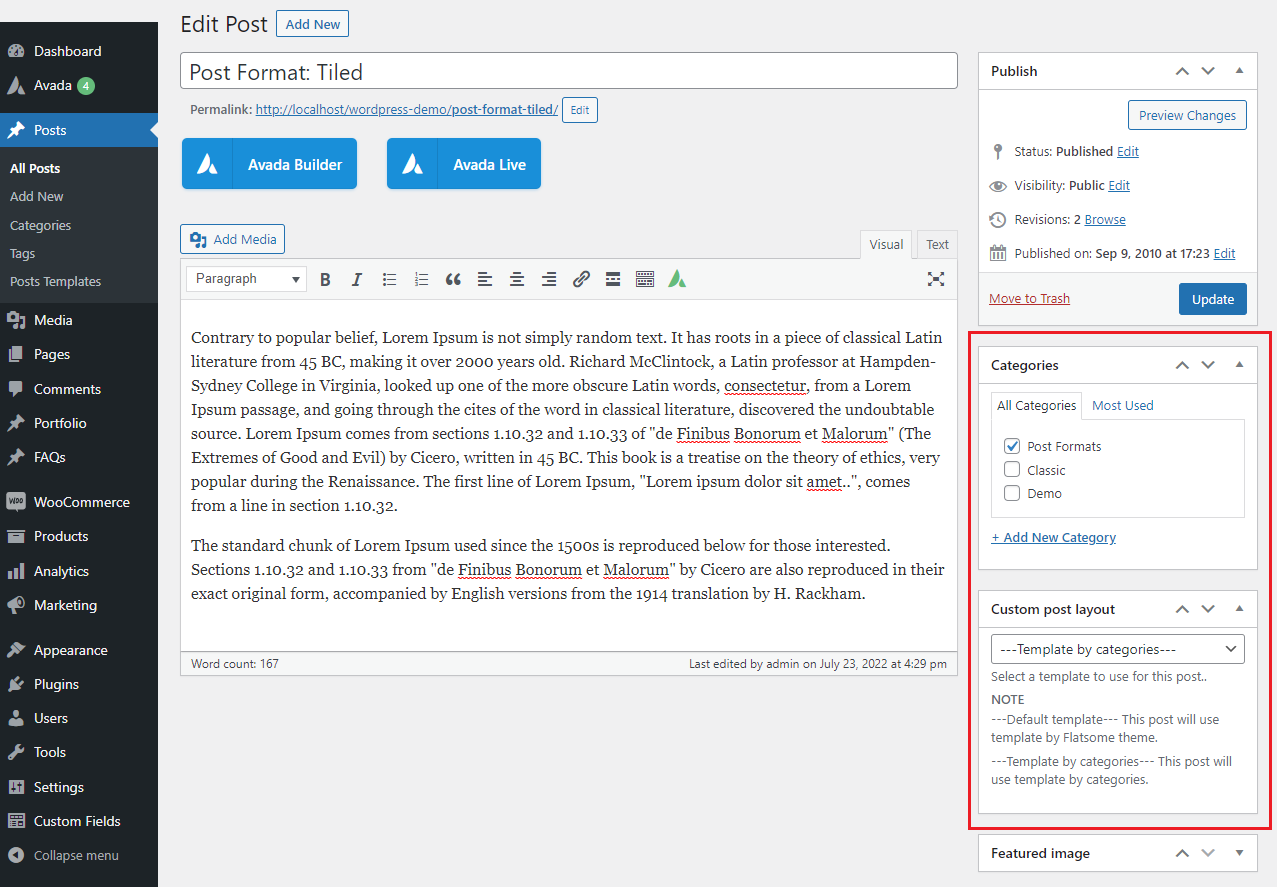Viewport: 1277px width, 887px height.
Task: Select the All Categories tab
Action: coord(1037,405)
